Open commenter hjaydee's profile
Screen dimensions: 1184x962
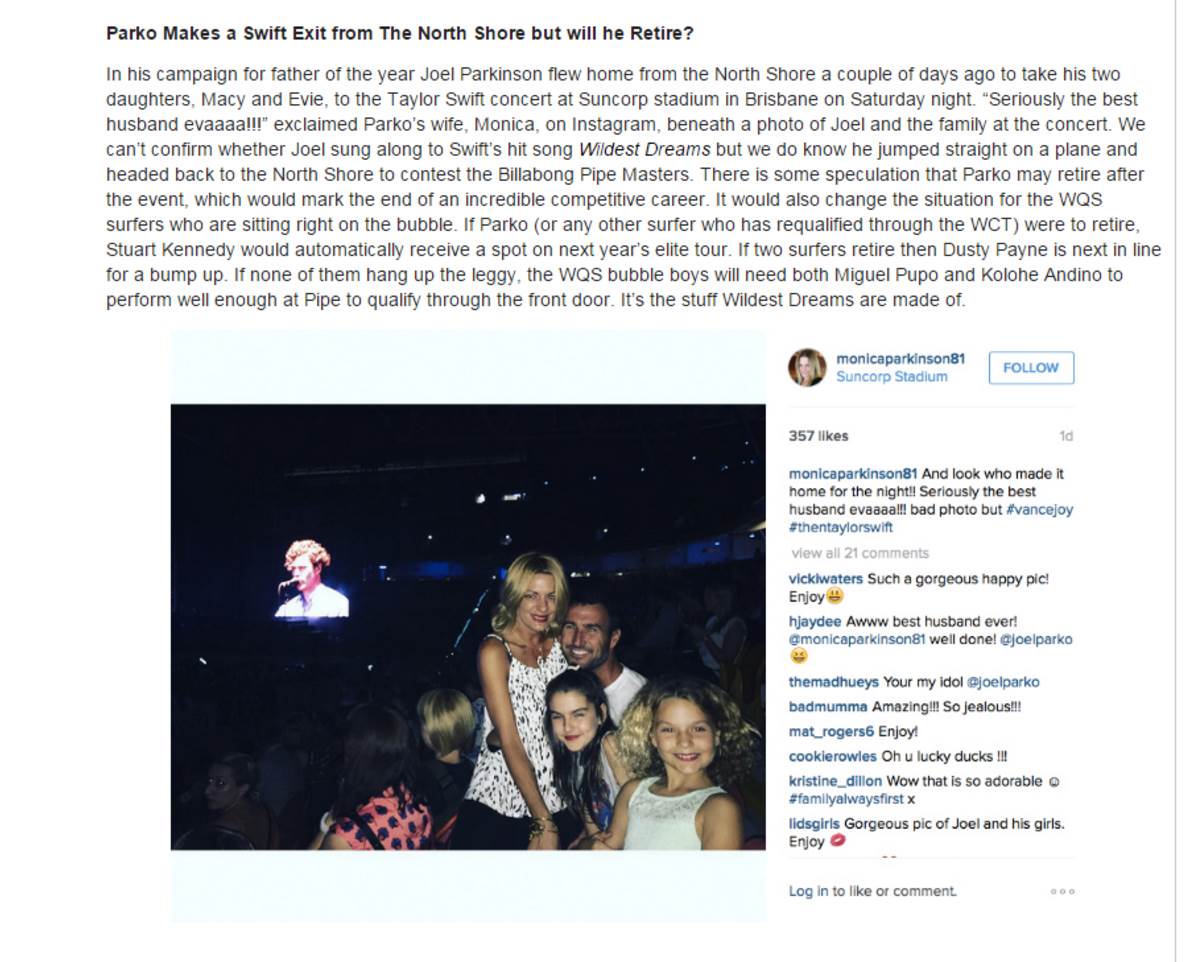815,622
